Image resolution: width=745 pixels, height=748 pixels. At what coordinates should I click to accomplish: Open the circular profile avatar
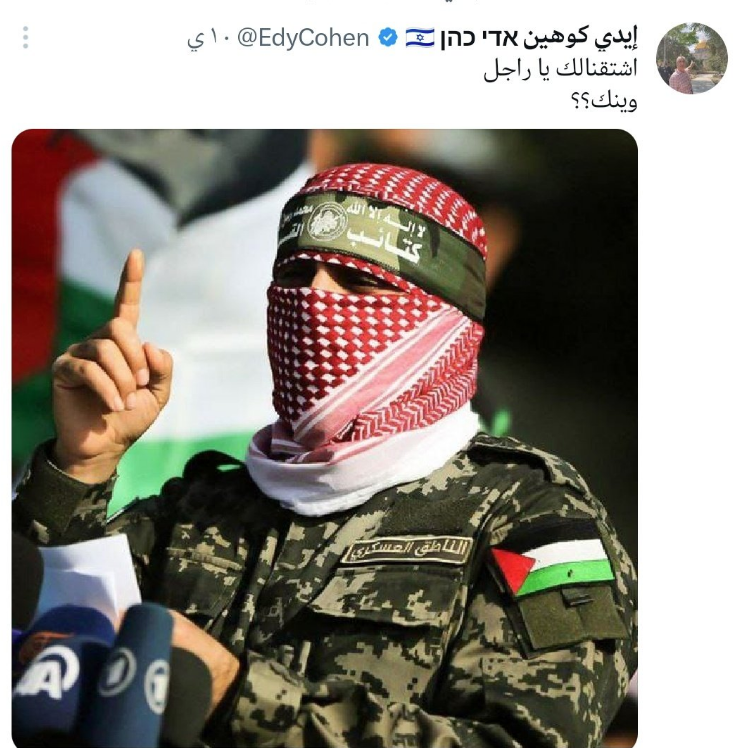pyautogui.click(x=692, y=58)
